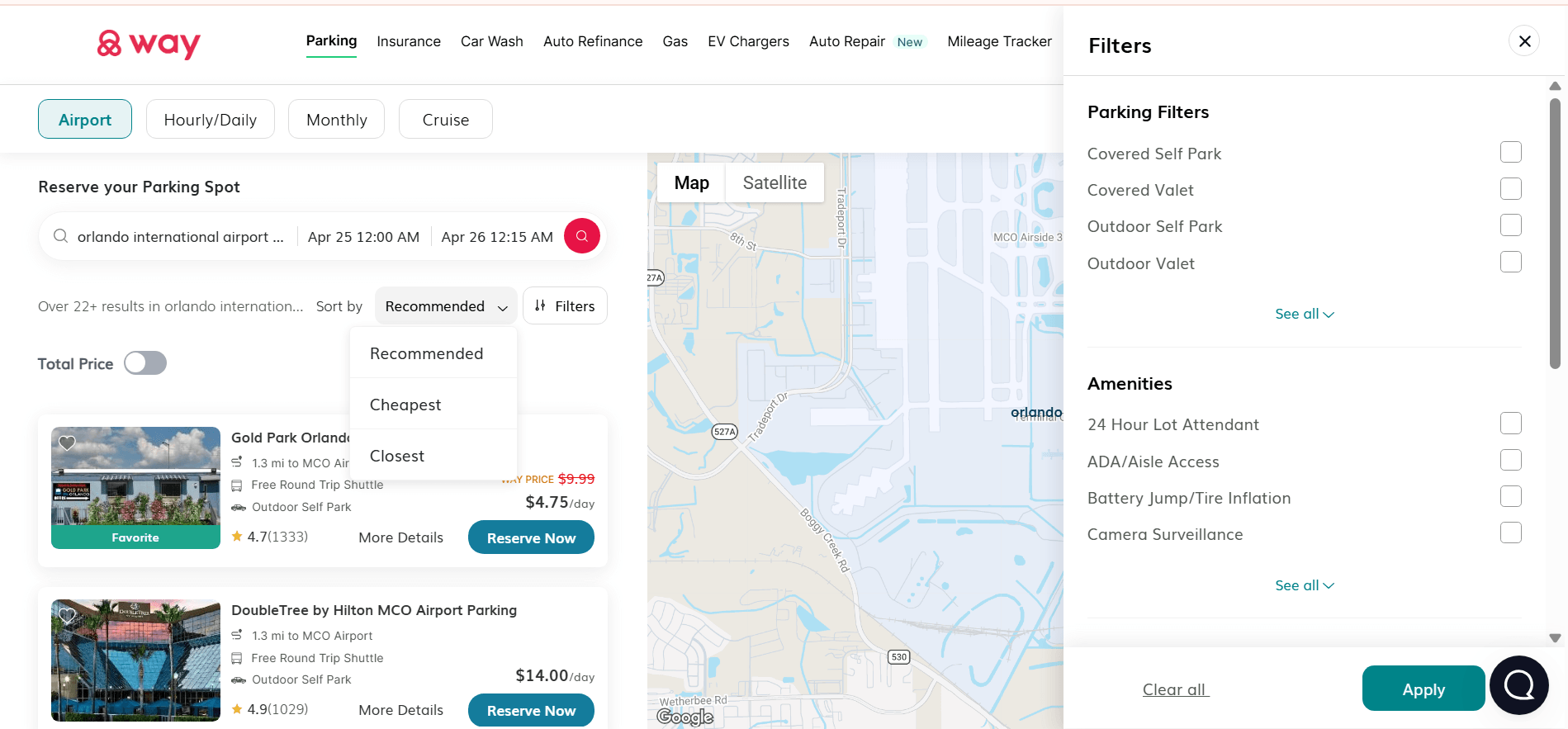1568x729 pixels.
Task: Expand See all under Parking Filters
Action: (1305, 314)
